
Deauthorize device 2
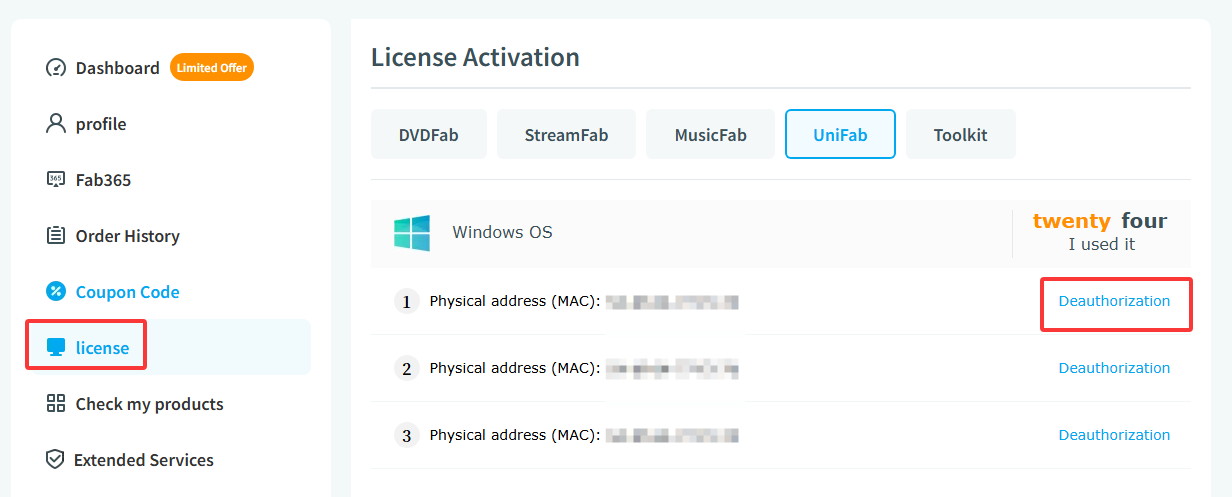click(x=1114, y=368)
